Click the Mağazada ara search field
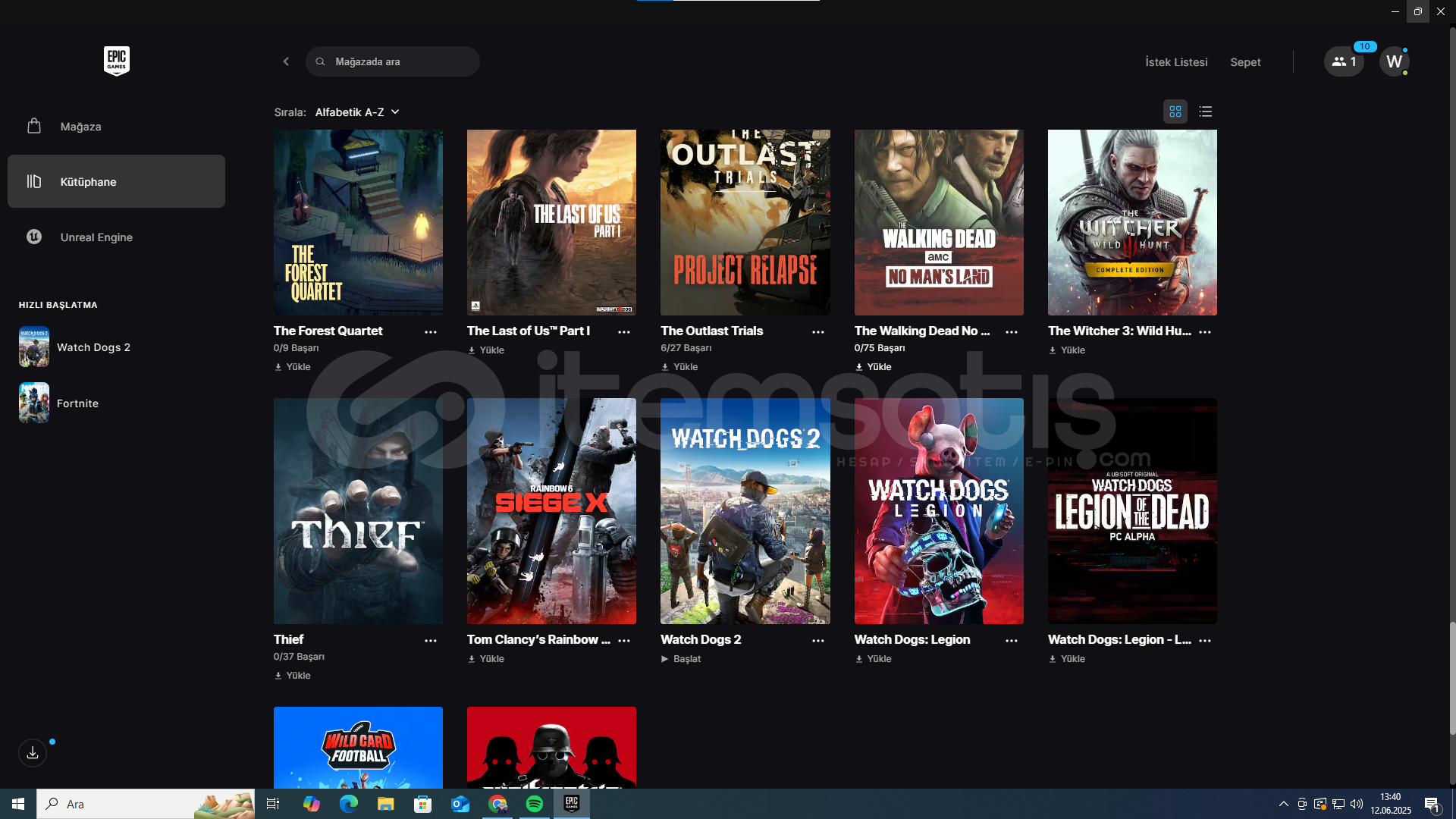Viewport: 1456px width, 819px height. click(393, 61)
